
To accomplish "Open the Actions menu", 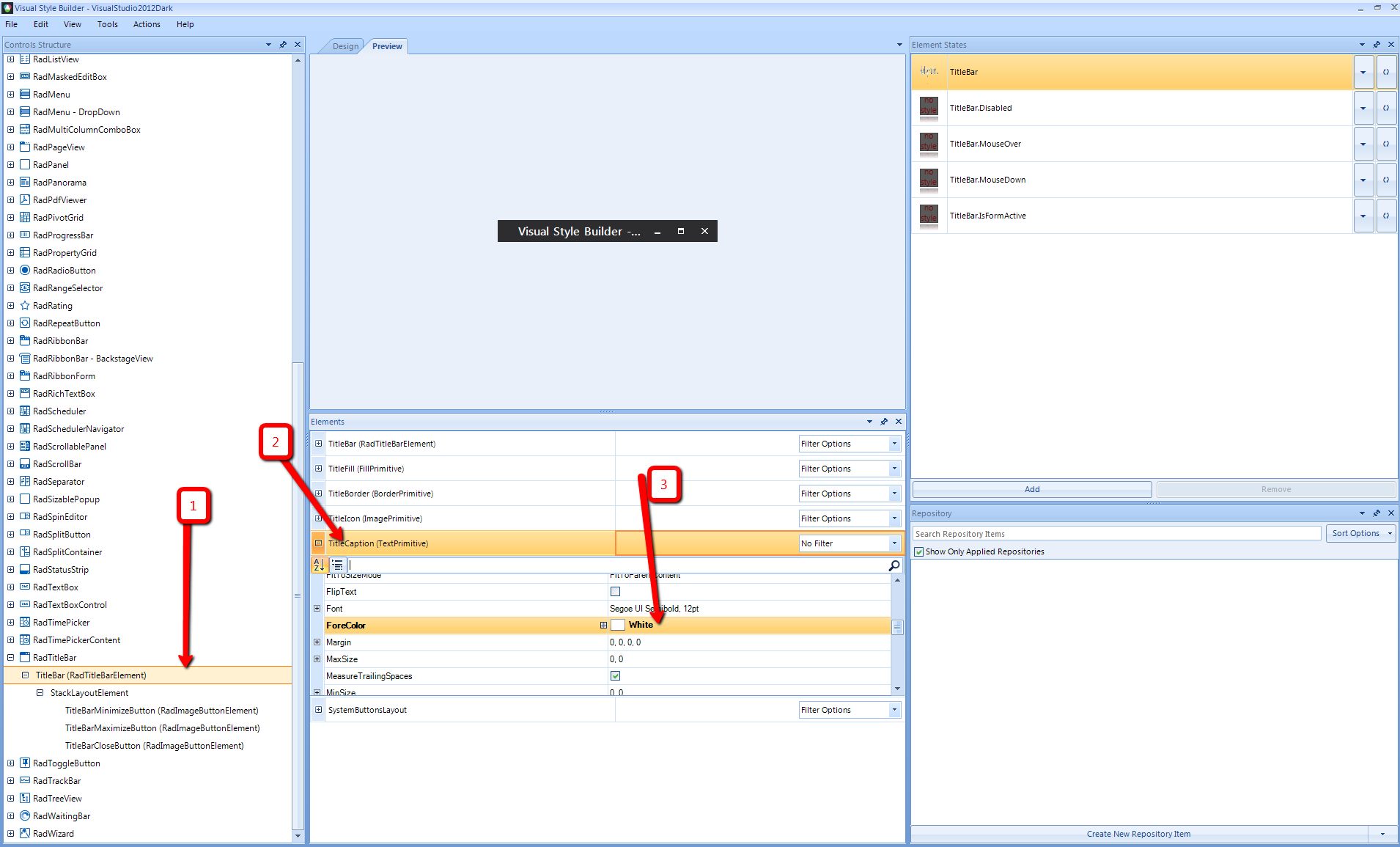I will click(x=147, y=24).
